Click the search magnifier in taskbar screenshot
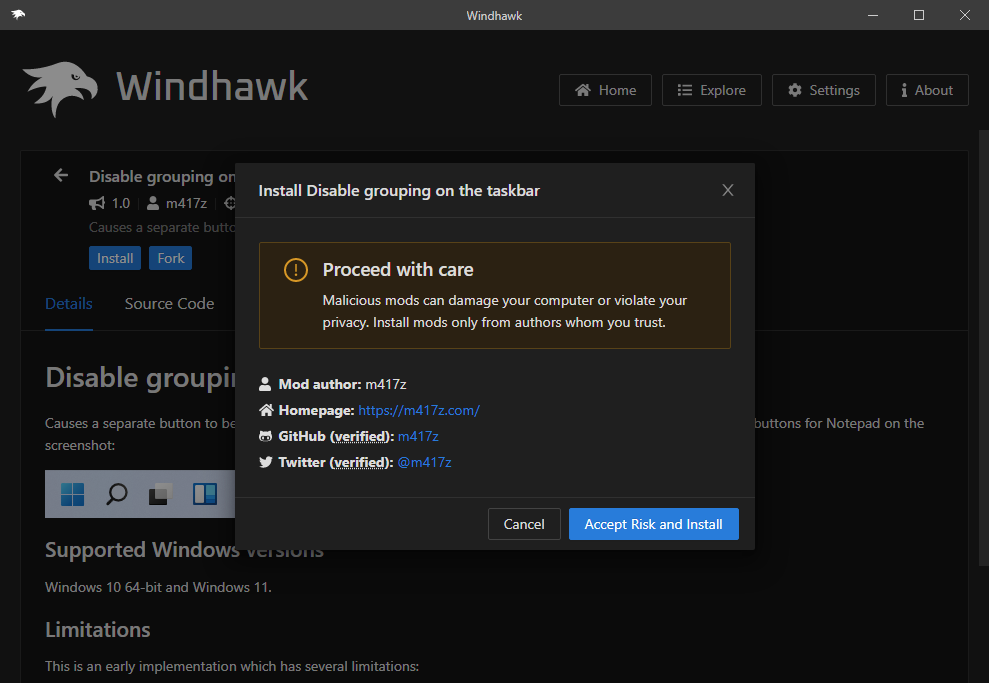The image size is (989, 683). 117,494
